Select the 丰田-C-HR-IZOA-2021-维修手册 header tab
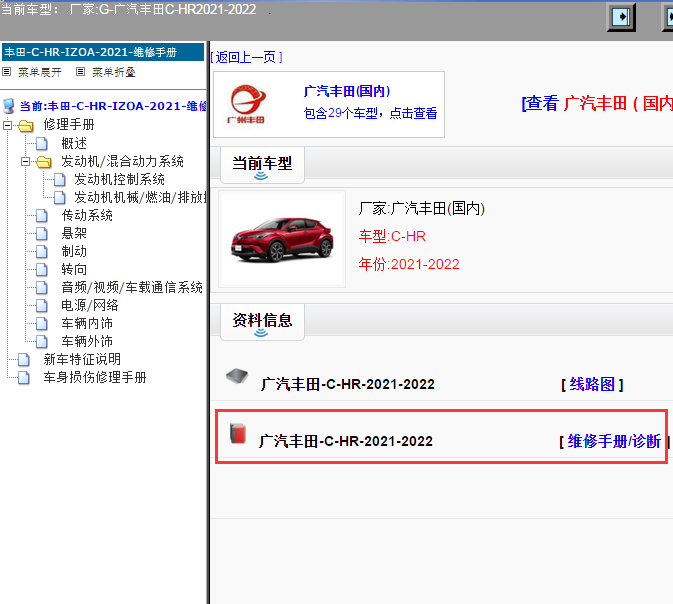Screen dimensions: 673x604 [103, 52]
